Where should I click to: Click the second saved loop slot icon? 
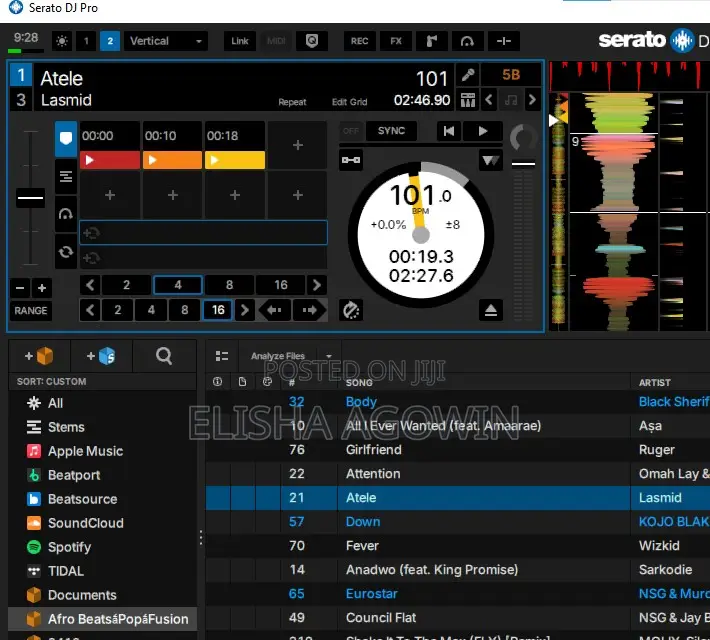click(91, 258)
